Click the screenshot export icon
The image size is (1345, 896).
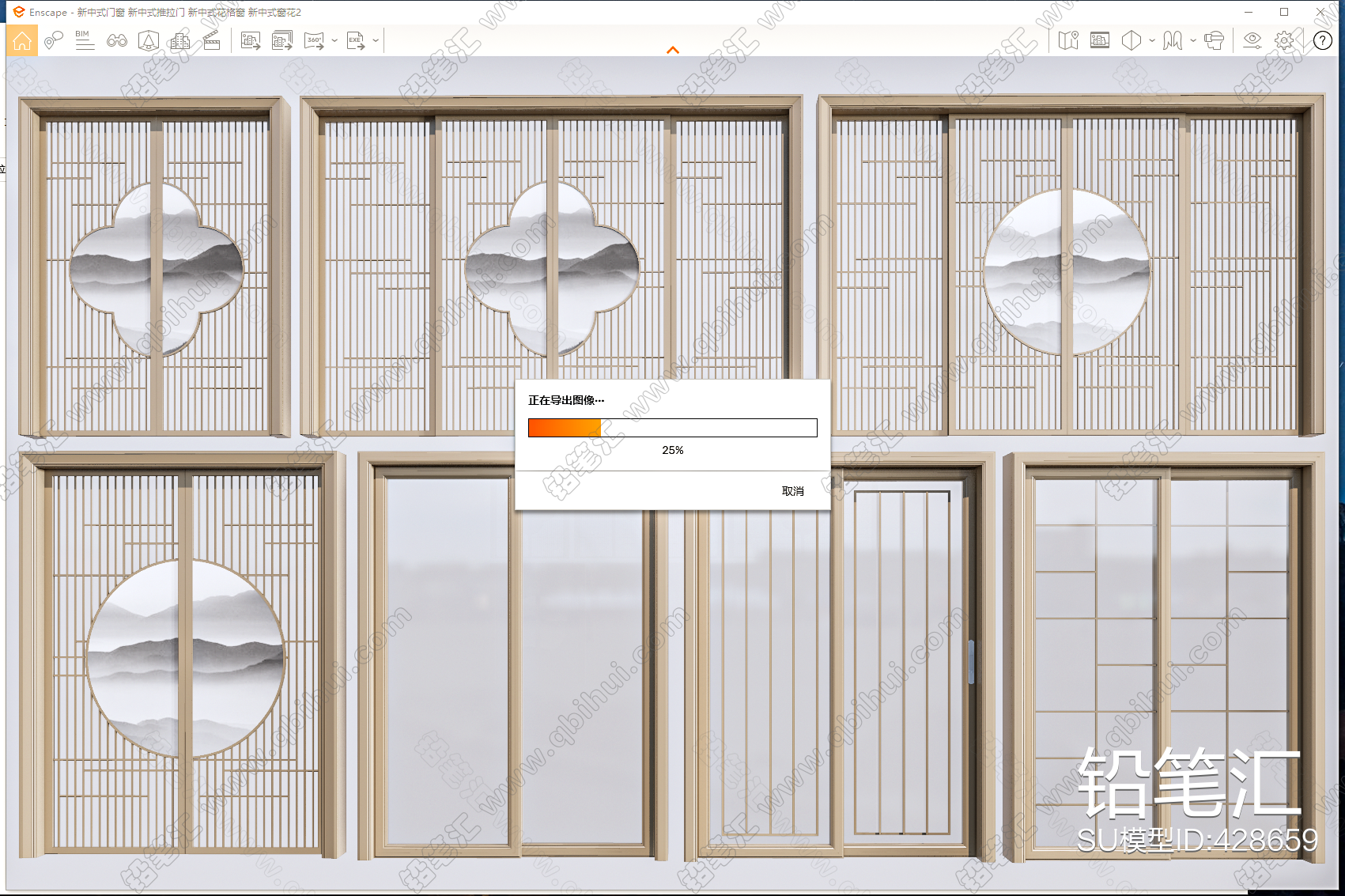251,40
